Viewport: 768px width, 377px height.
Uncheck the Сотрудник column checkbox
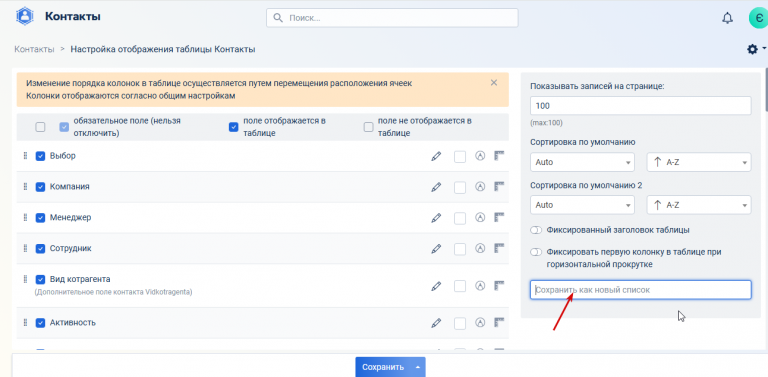40,249
